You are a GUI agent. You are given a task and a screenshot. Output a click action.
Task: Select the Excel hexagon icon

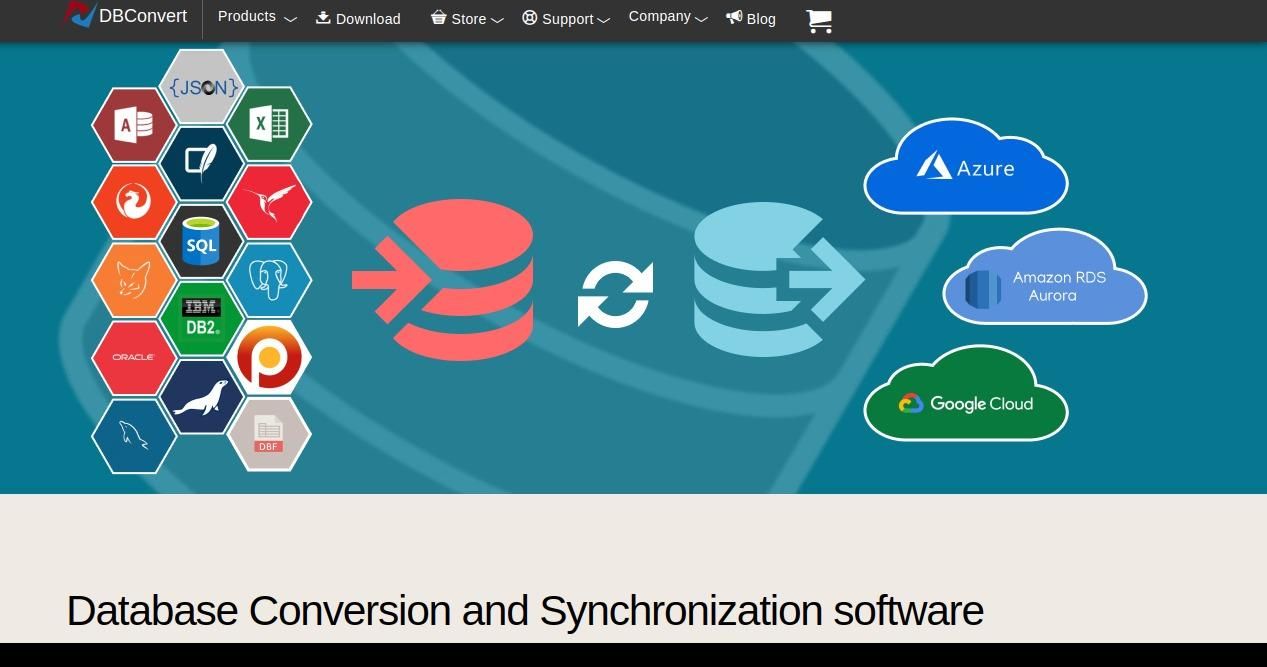[269, 124]
